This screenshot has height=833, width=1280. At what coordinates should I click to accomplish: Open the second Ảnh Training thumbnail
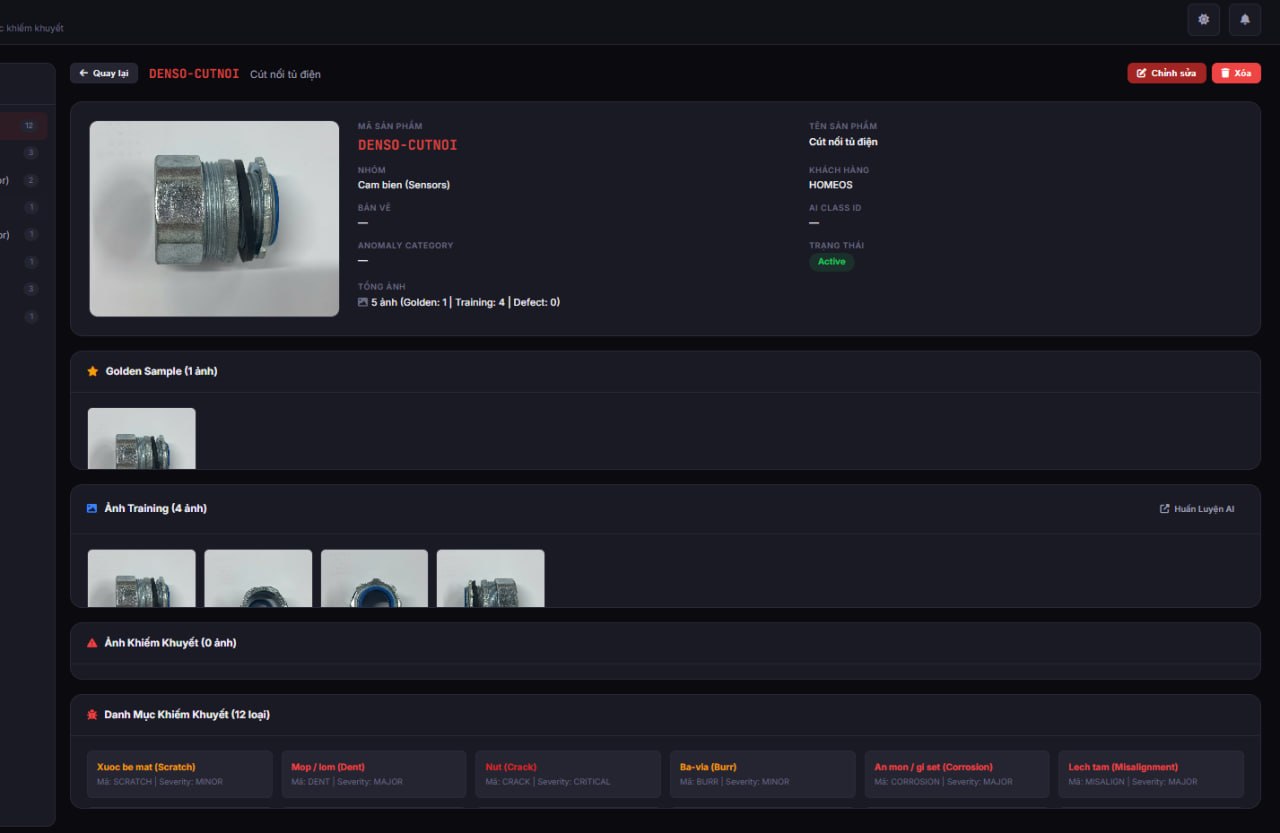point(258,578)
